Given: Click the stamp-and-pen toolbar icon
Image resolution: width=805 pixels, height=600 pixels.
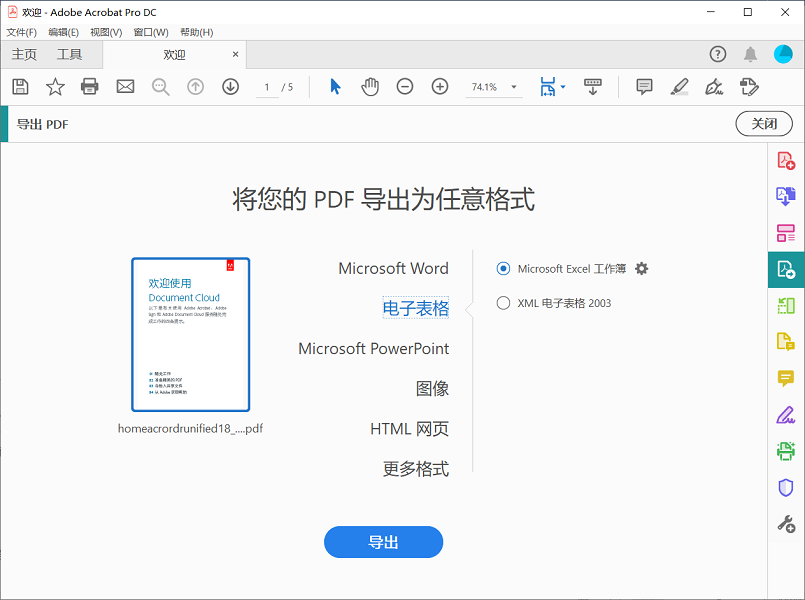Looking at the screenshot, I should coord(749,87).
